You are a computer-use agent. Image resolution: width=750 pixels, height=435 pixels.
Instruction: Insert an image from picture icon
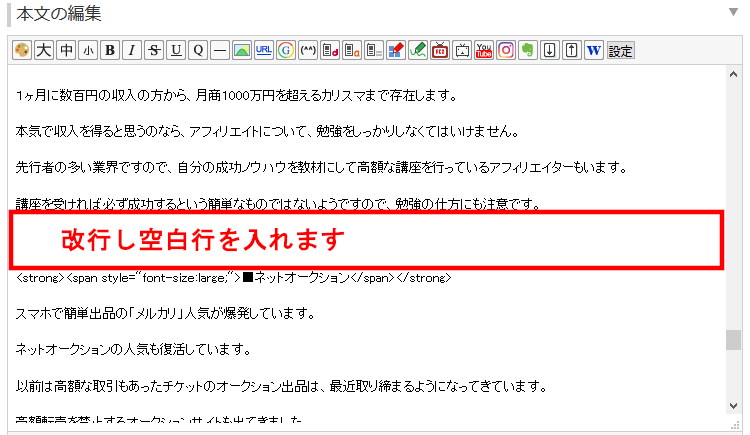click(242, 50)
